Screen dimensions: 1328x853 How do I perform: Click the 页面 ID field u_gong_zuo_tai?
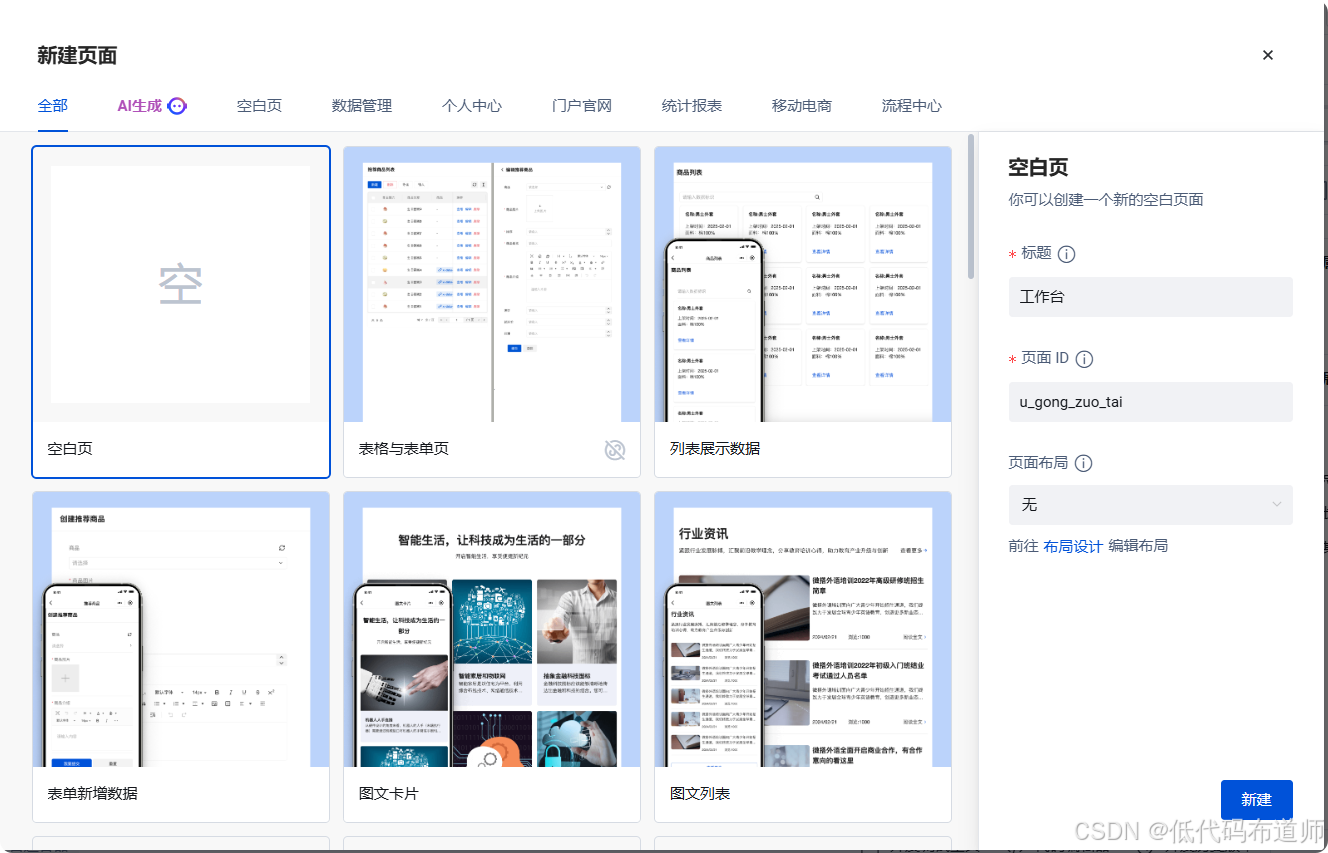click(x=1150, y=402)
